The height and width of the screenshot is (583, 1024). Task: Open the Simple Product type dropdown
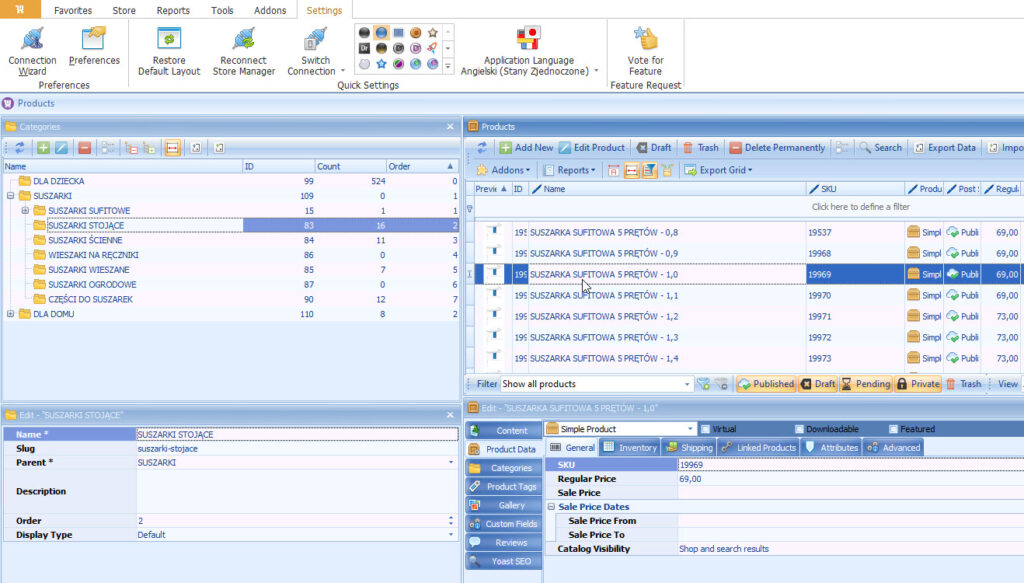(x=690, y=429)
